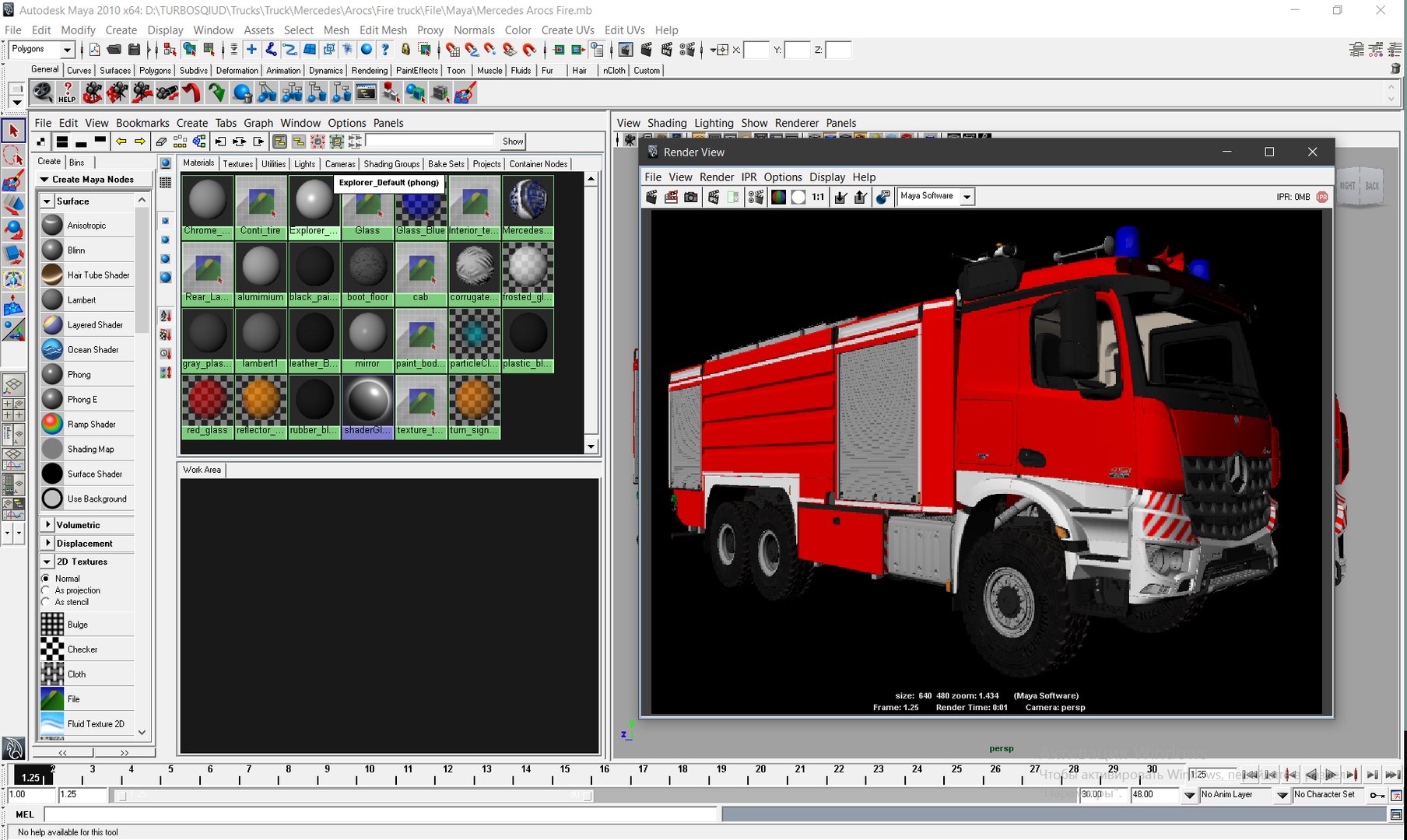Select Normal 2D texture radio button
This screenshot has height=840, width=1407.
pyautogui.click(x=46, y=579)
